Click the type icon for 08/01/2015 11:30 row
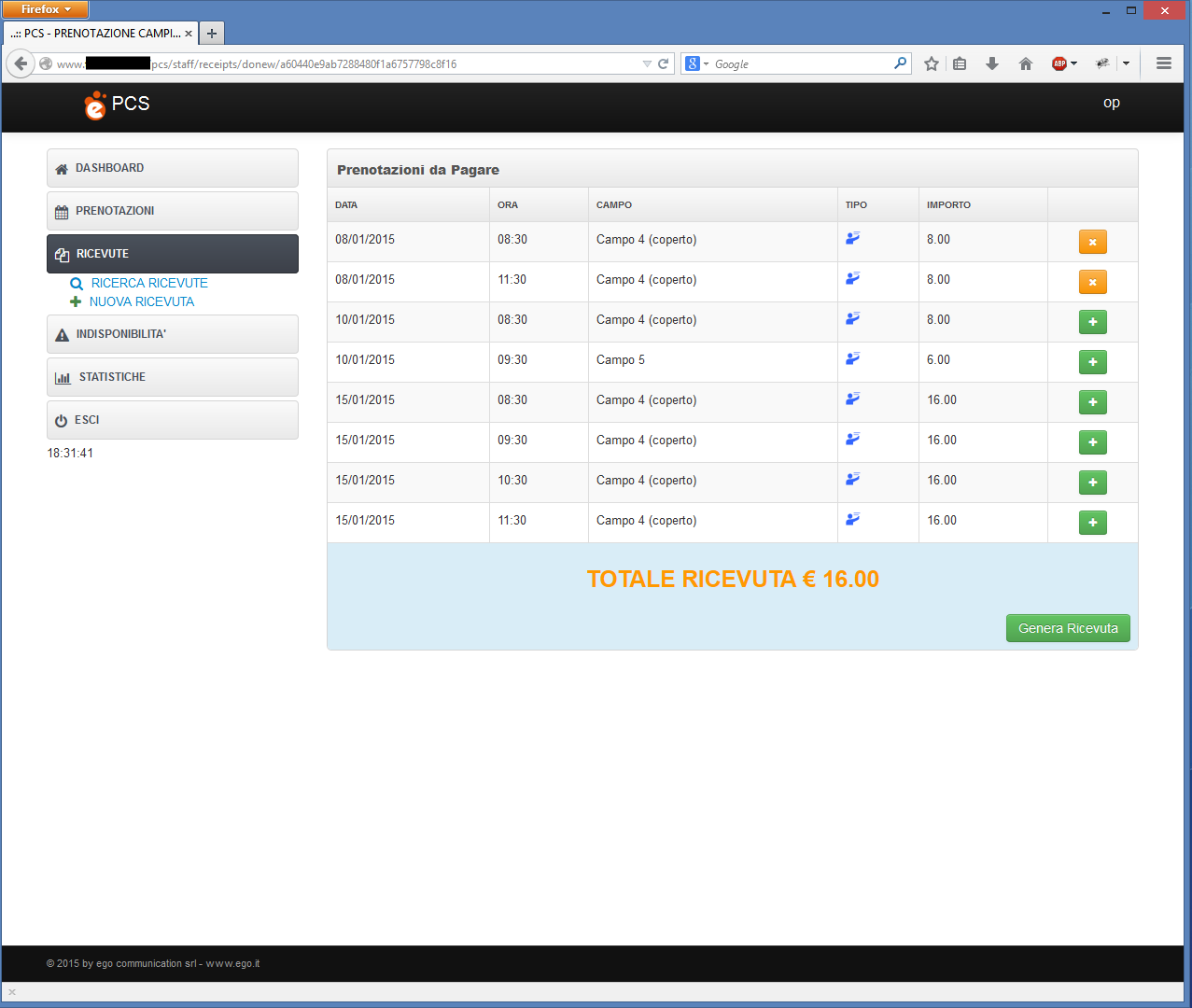This screenshot has width=1192, height=1008. tap(852, 278)
